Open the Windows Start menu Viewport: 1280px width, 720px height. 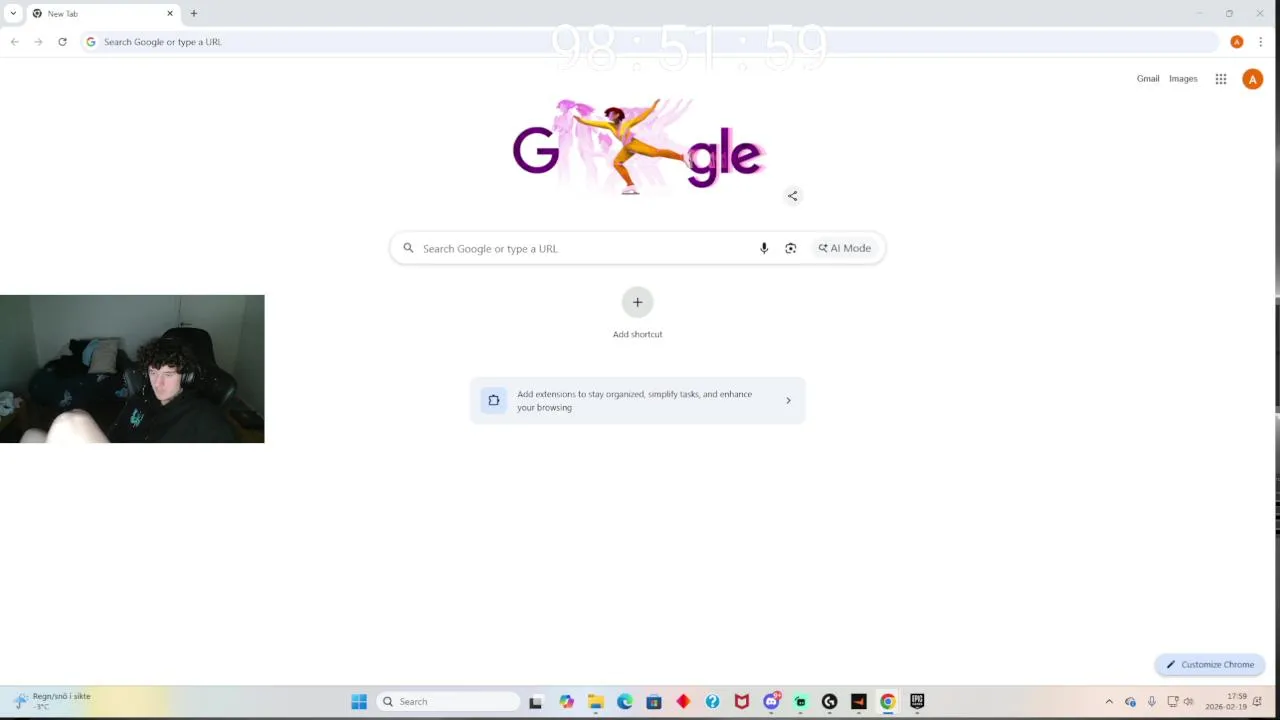tap(359, 702)
